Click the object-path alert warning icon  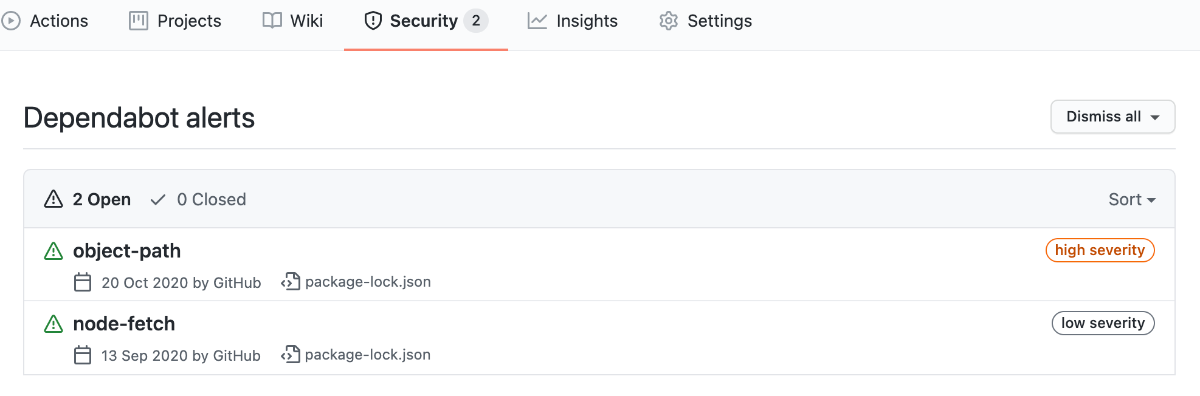click(x=53, y=251)
